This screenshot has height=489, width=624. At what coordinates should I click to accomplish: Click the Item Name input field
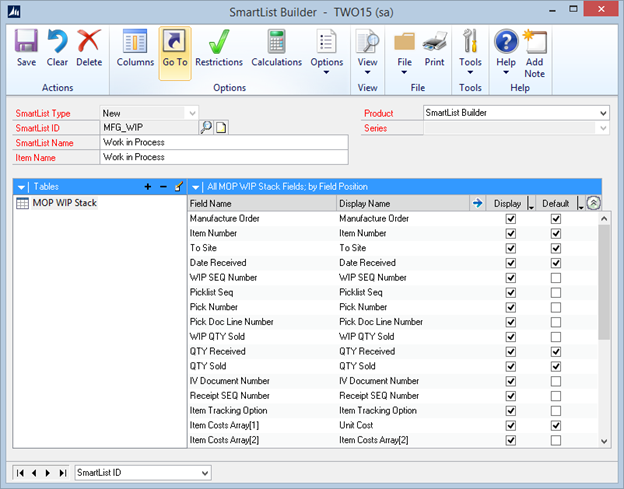224,157
